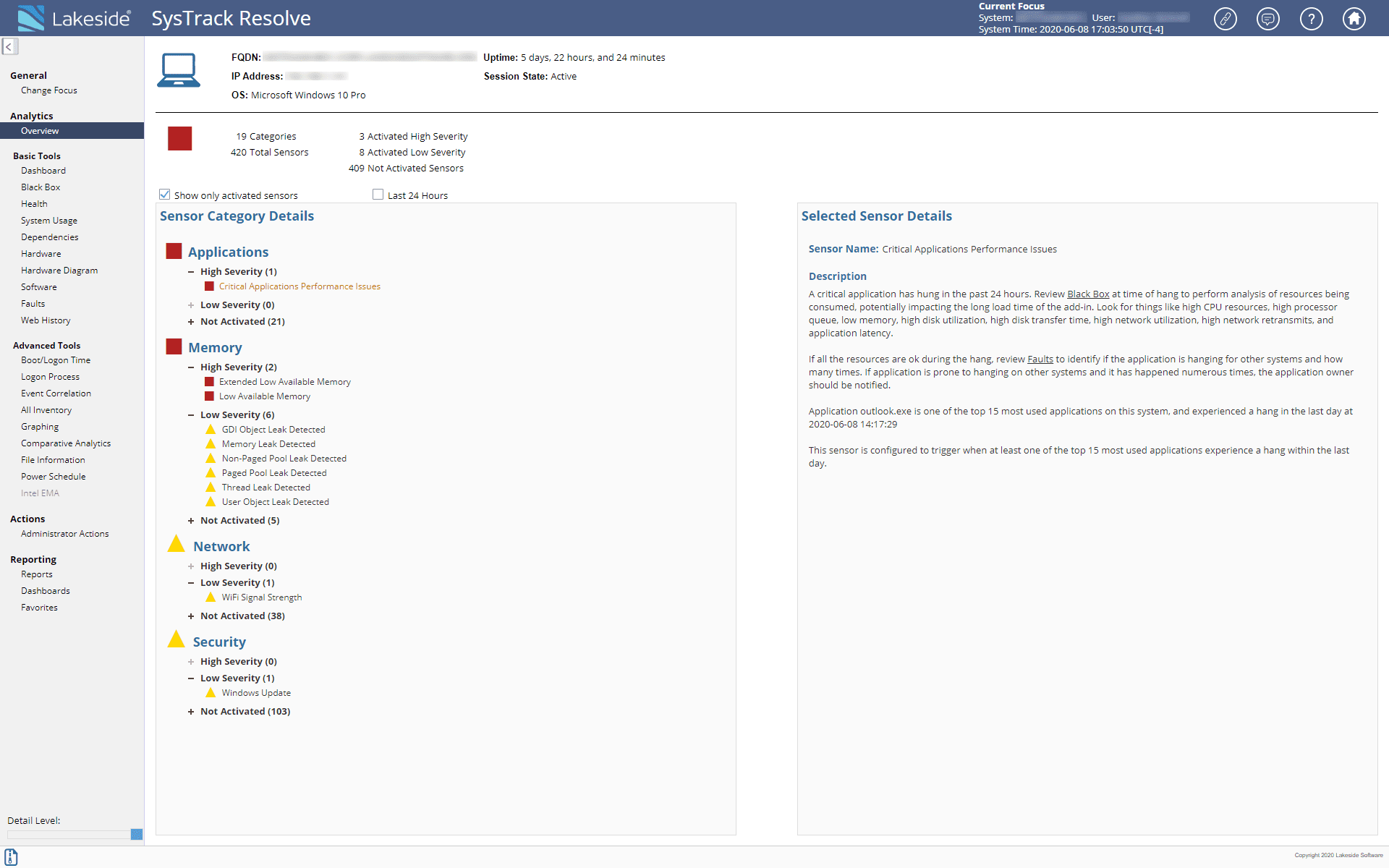Viewport: 1389px width, 868px height.
Task: Click warning icon beside WiFi Signal Strength
Action: tap(211, 597)
